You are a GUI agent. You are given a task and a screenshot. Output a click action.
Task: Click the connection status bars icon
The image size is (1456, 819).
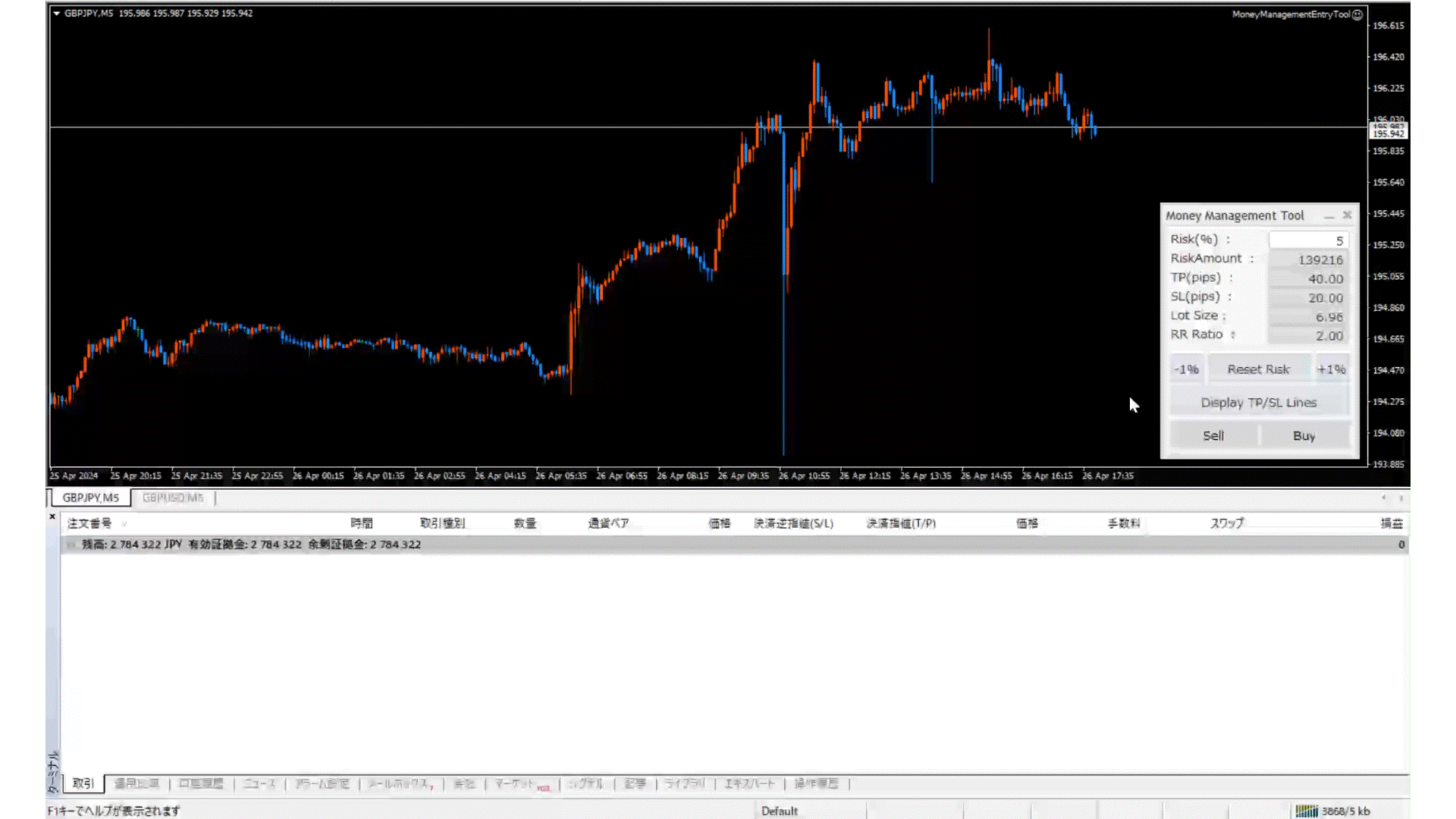pyautogui.click(x=1307, y=811)
